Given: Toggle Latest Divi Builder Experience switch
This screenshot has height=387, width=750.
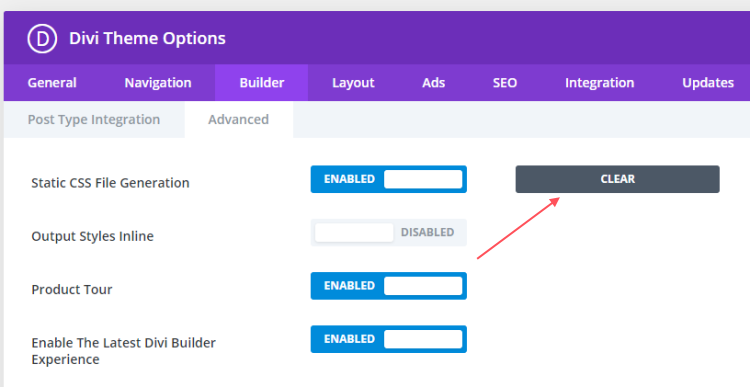Looking at the screenshot, I should tap(388, 339).
